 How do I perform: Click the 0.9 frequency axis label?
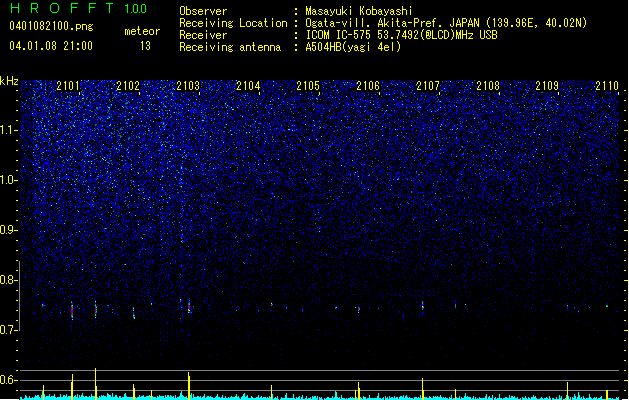point(9,230)
